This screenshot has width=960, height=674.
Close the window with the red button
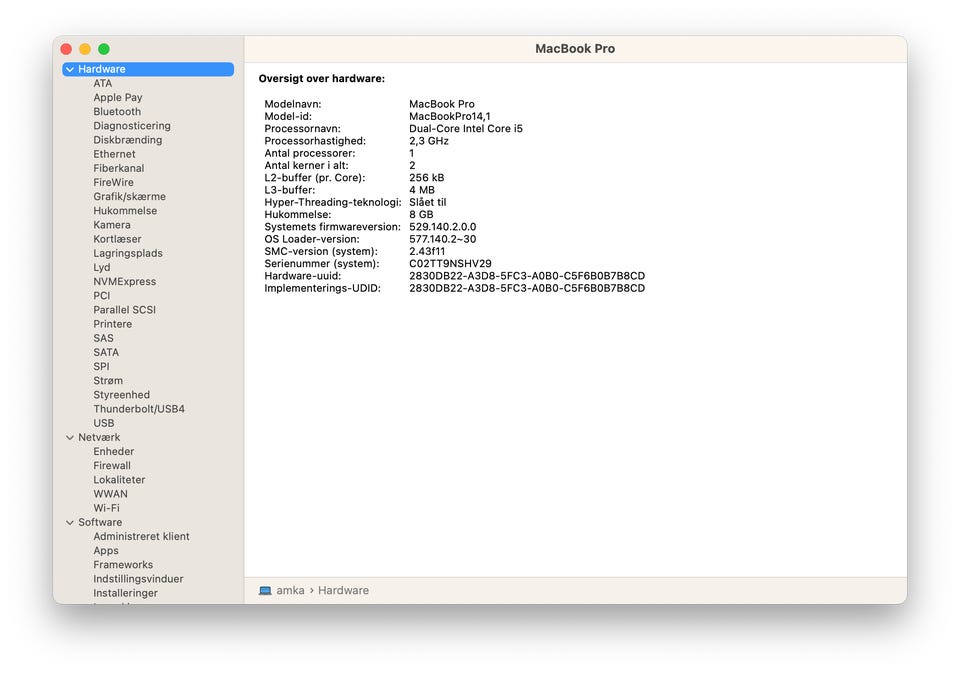[x=66, y=49]
